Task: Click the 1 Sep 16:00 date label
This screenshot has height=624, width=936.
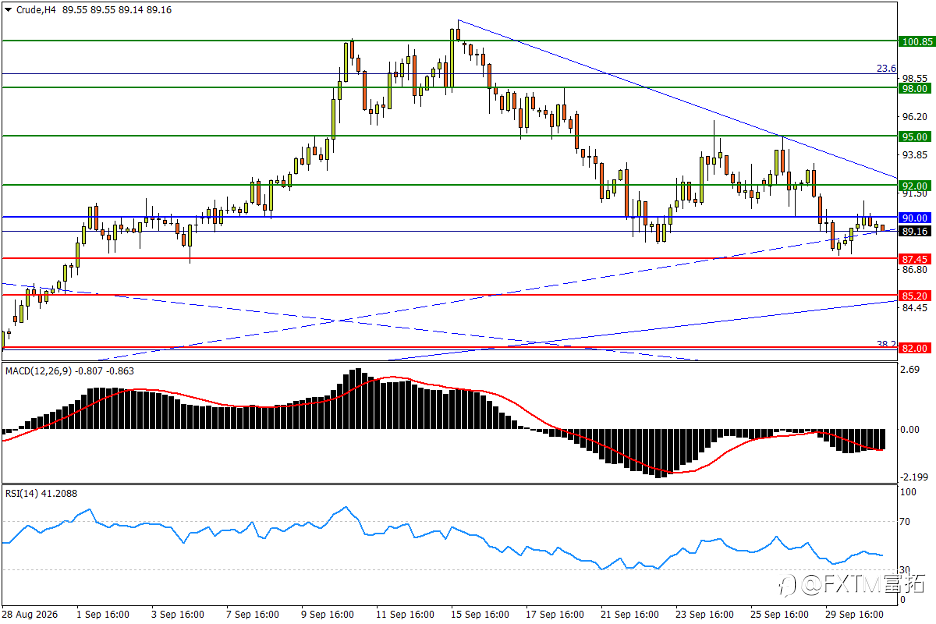Action: tap(103, 614)
